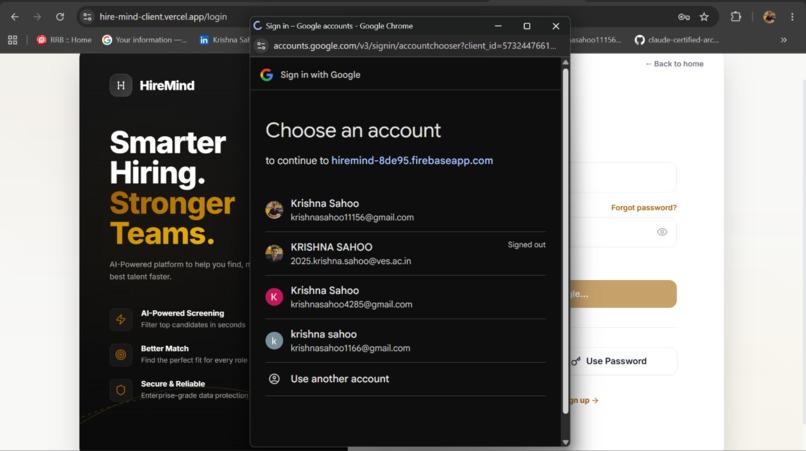Maximize the Google sign-in popup window
This screenshot has height=451, width=806.
[x=527, y=26]
